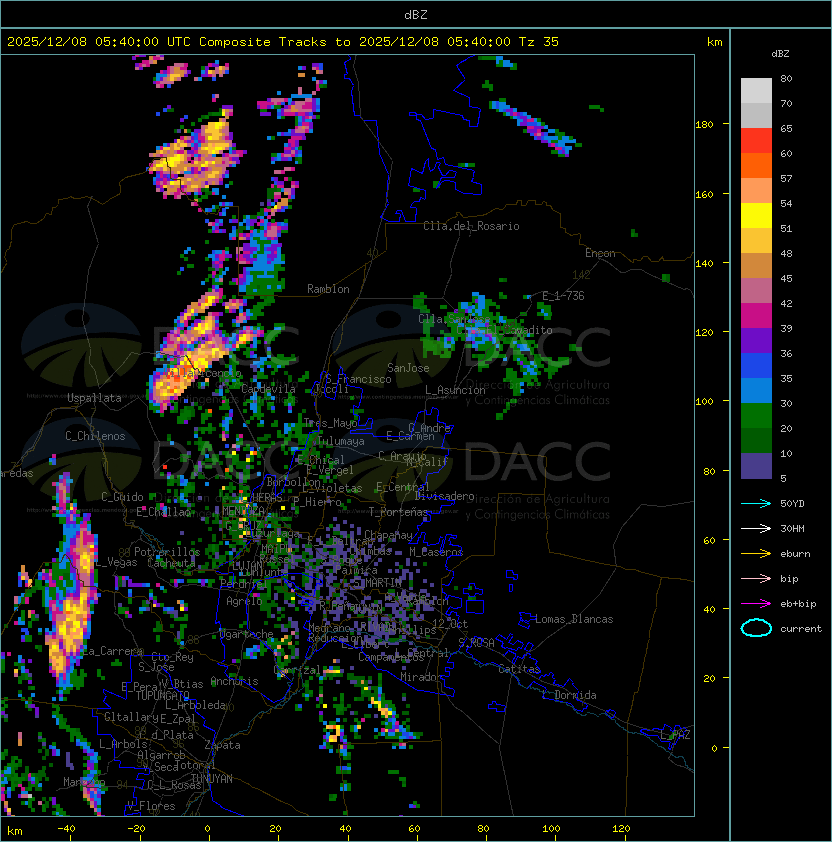Click the 'Zapata' place label
The height and width of the screenshot is (842, 832).
coord(222,745)
